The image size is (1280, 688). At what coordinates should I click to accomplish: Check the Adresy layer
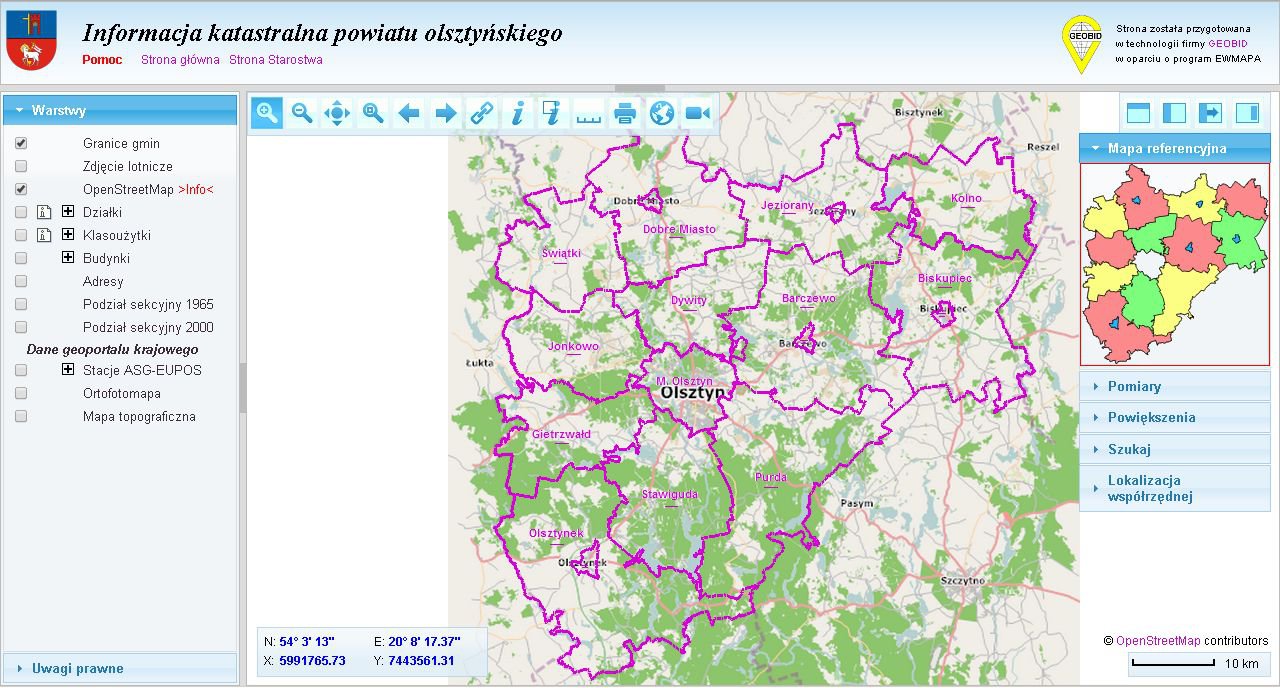[21, 281]
